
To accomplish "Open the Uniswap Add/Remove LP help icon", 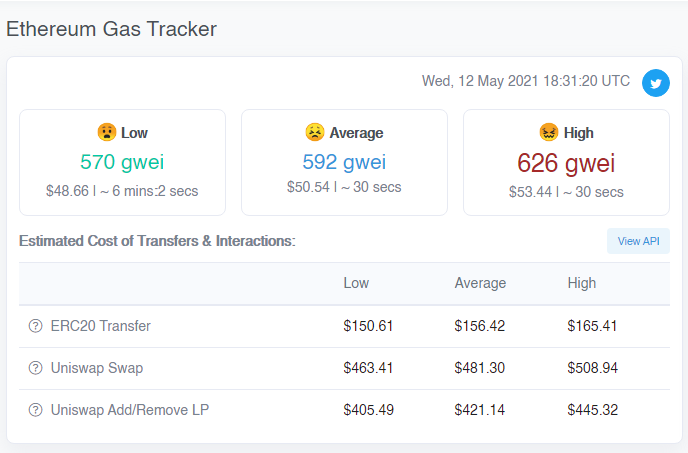I will 36,410.
